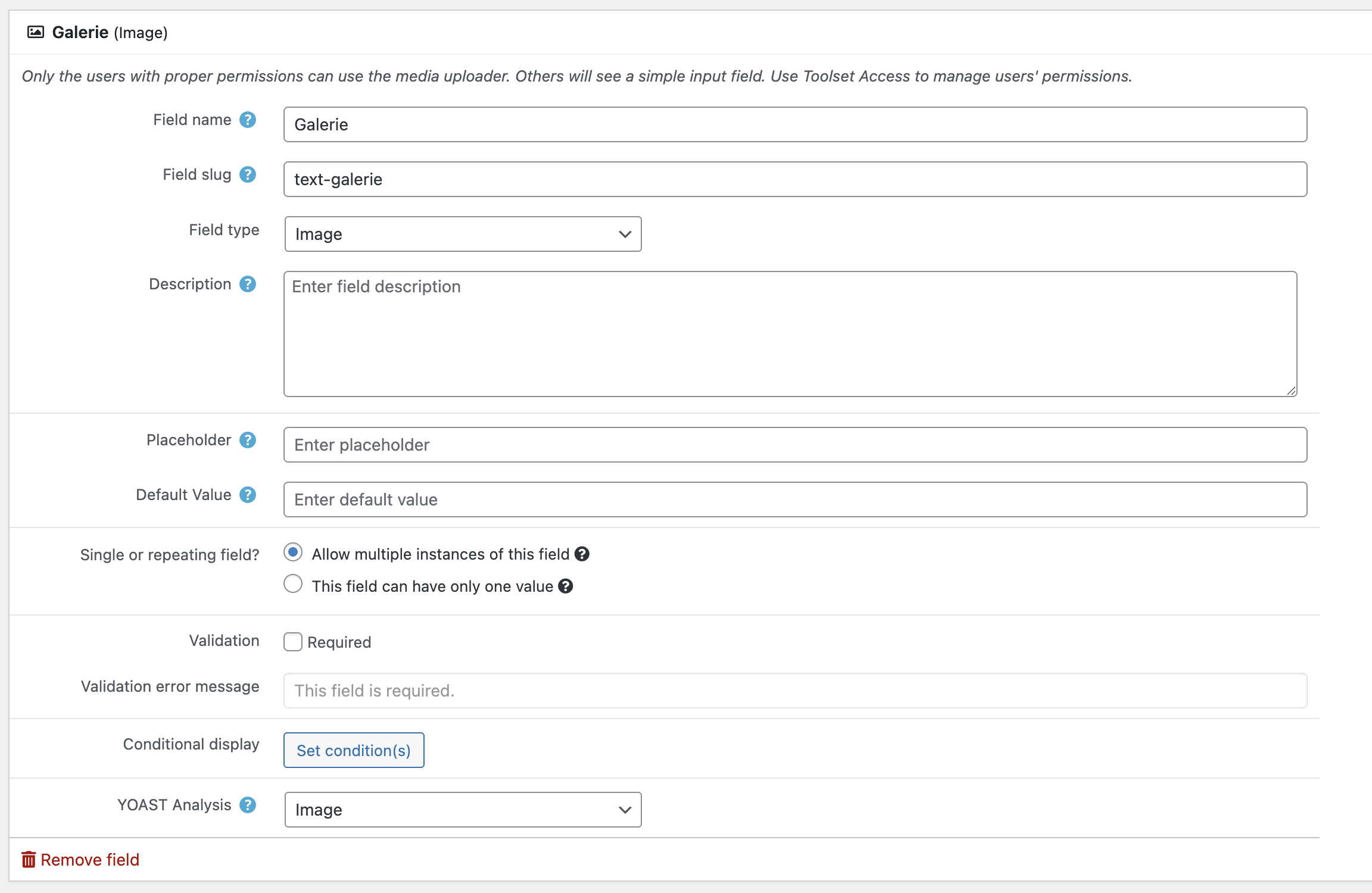Click the Set condition(s) button
1372x893 pixels.
click(x=354, y=750)
